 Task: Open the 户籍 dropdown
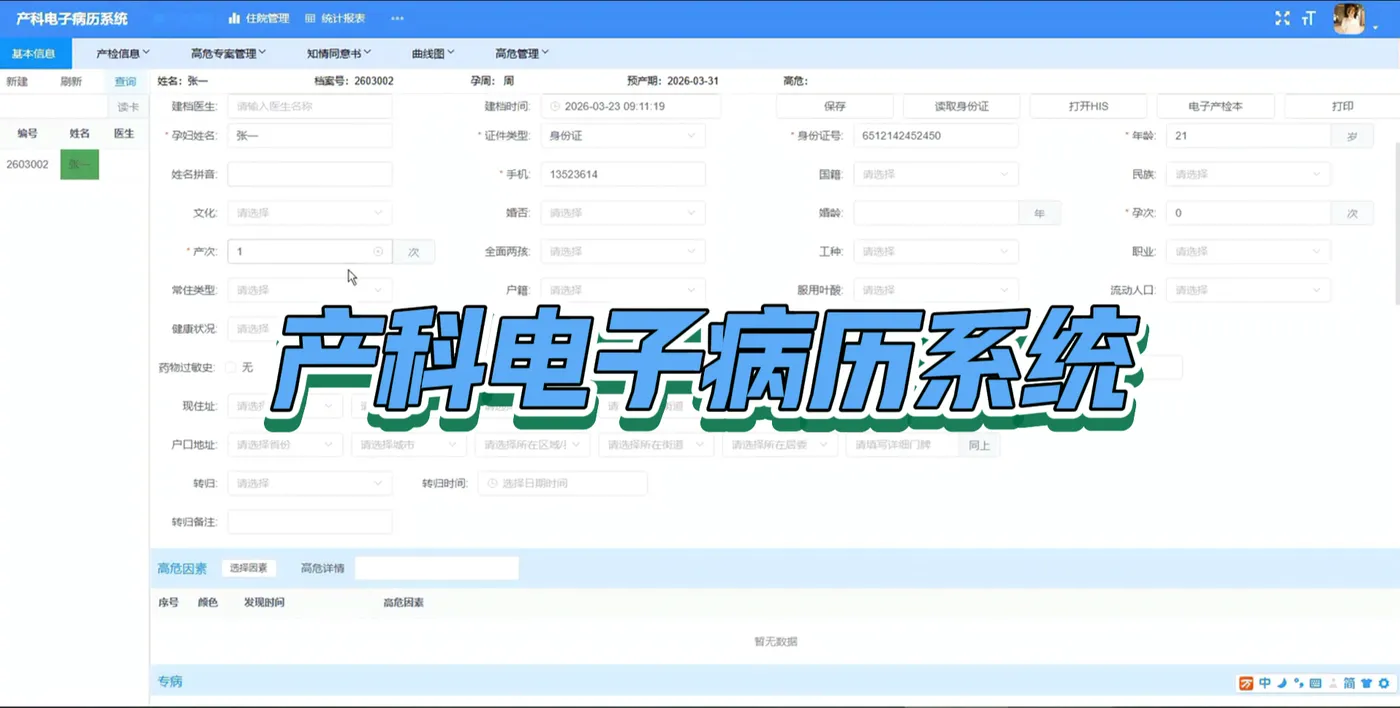click(x=622, y=290)
